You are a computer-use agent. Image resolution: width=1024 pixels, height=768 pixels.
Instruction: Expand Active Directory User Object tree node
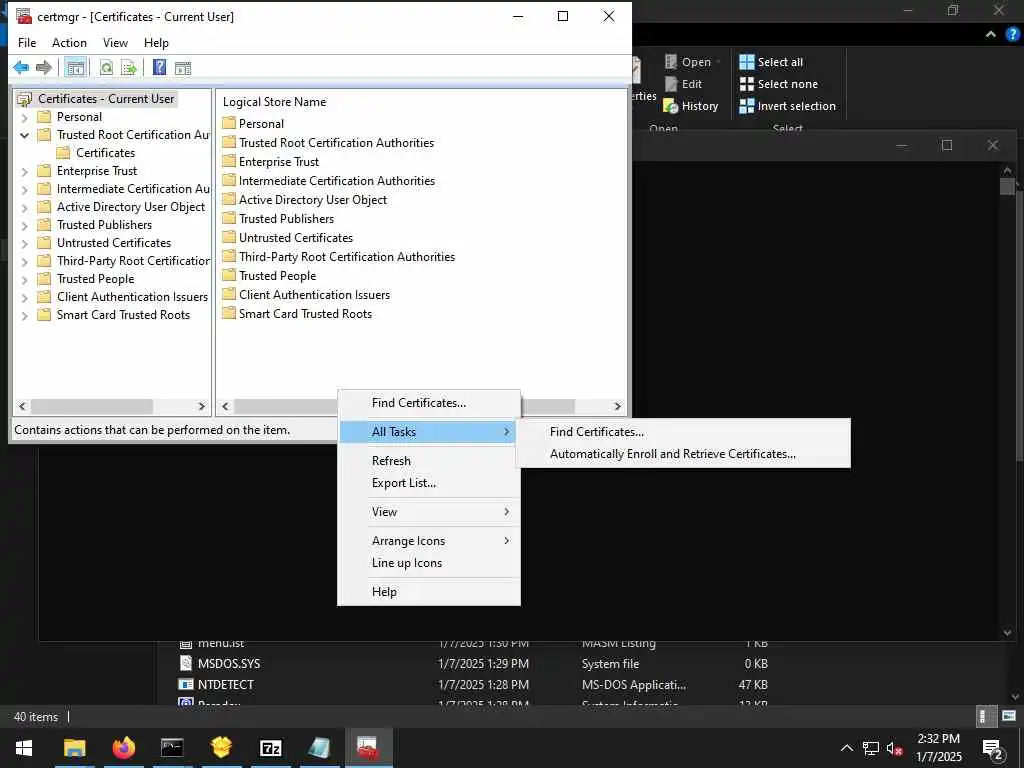pos(24,208)
